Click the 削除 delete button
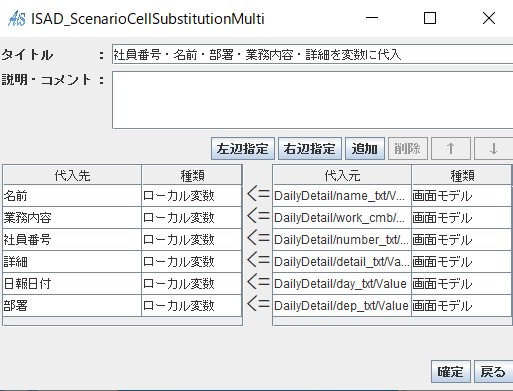This screenshot has width=513, height=391. pyautogui.click(x=408, y=148)
